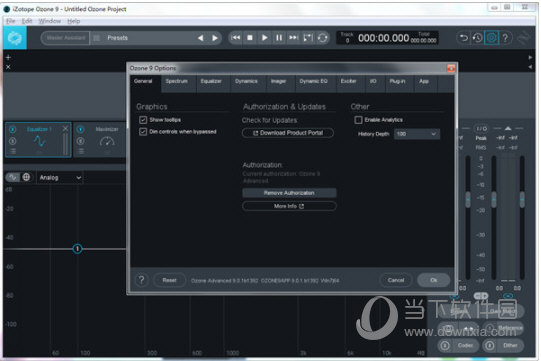The height and width of the screenshot is (361, 541).
Task: Toggle the loop region button
Action: (x=308, y=38)
